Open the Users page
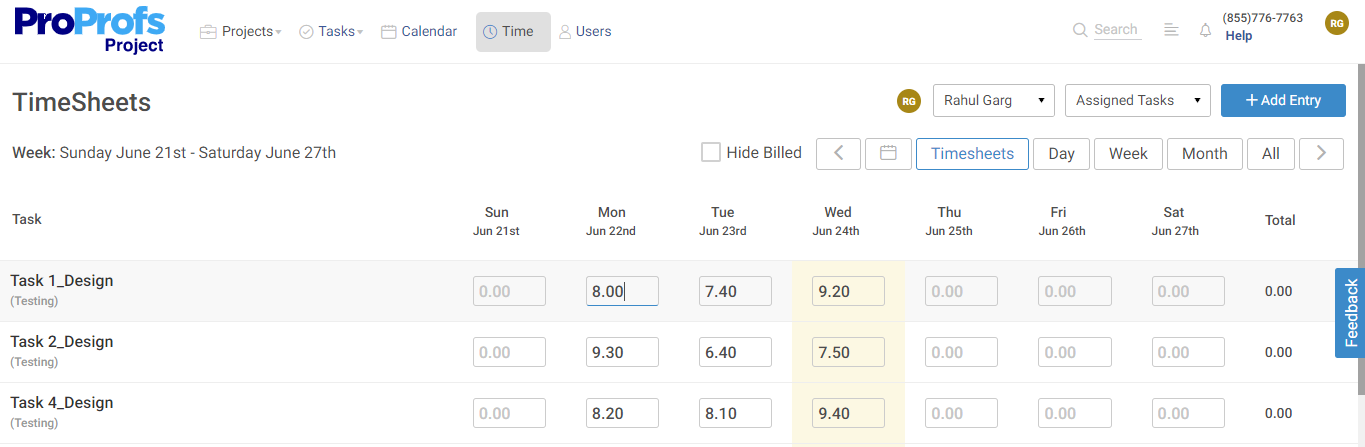Image resolution: width=1365 pixels, height=447 pixels. point(585,31)
